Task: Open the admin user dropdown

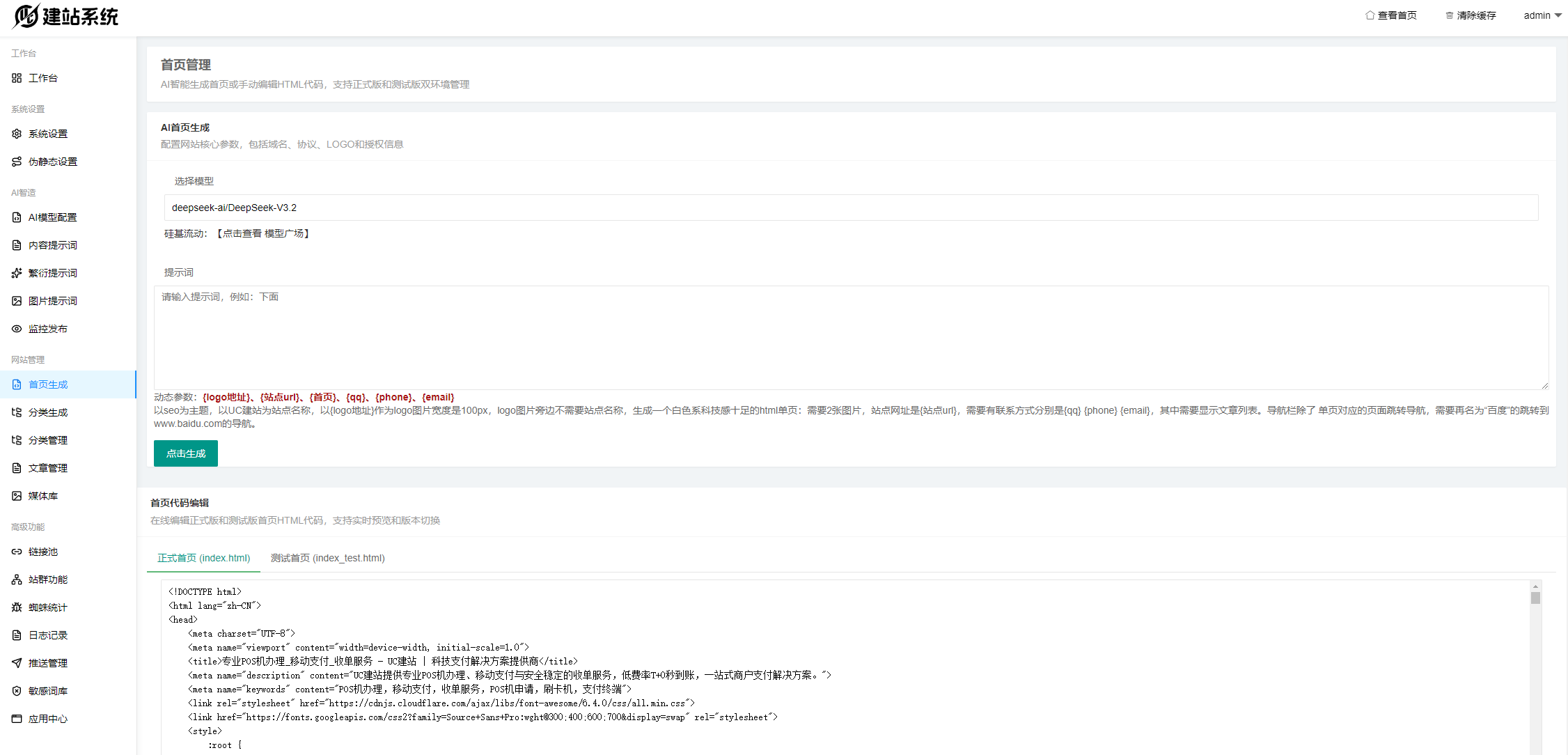Action: pyautogui.click(x=1542, y=15)
